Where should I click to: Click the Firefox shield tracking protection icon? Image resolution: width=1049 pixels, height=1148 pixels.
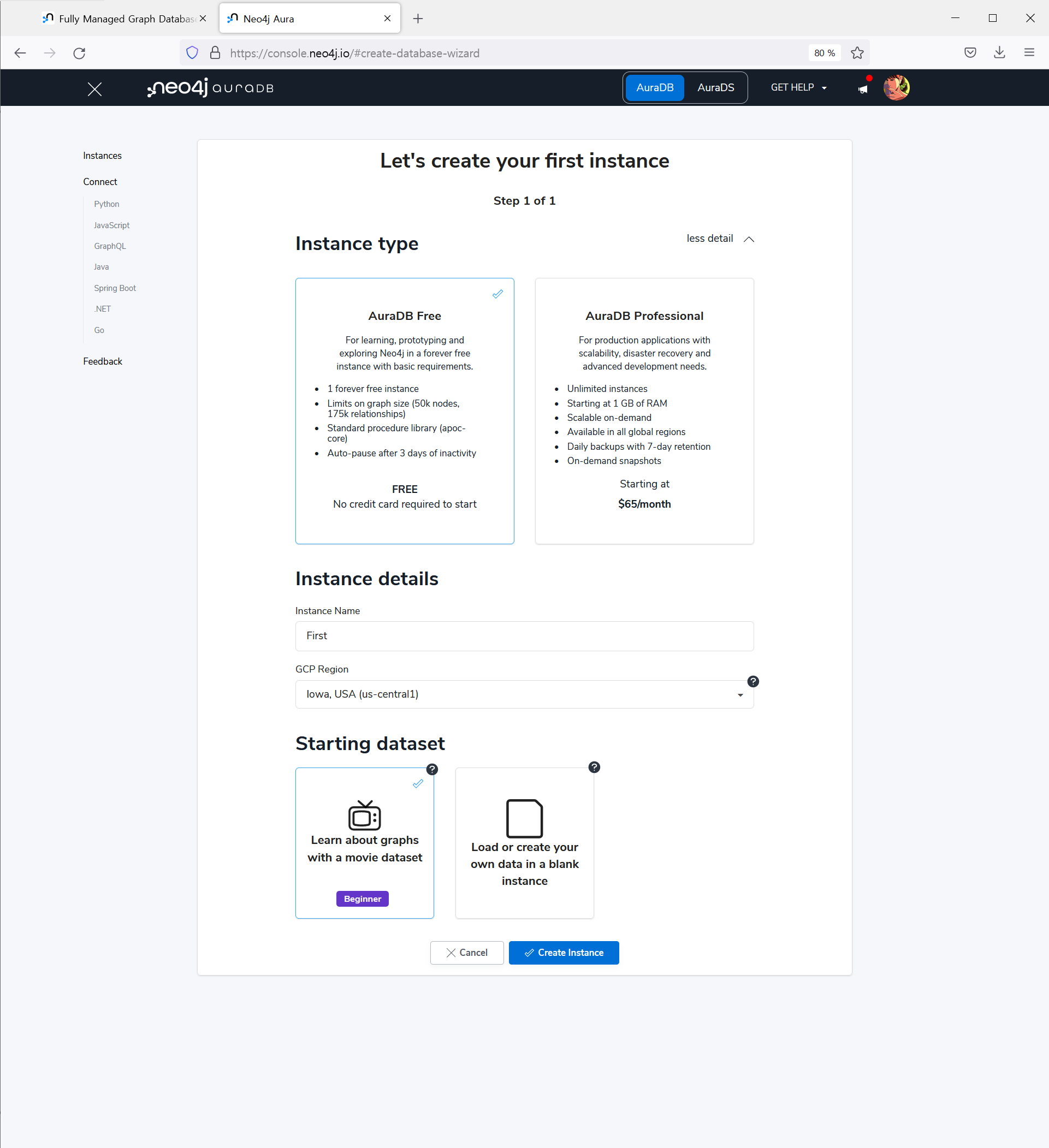pyautogui.click(x=192, y=53)
